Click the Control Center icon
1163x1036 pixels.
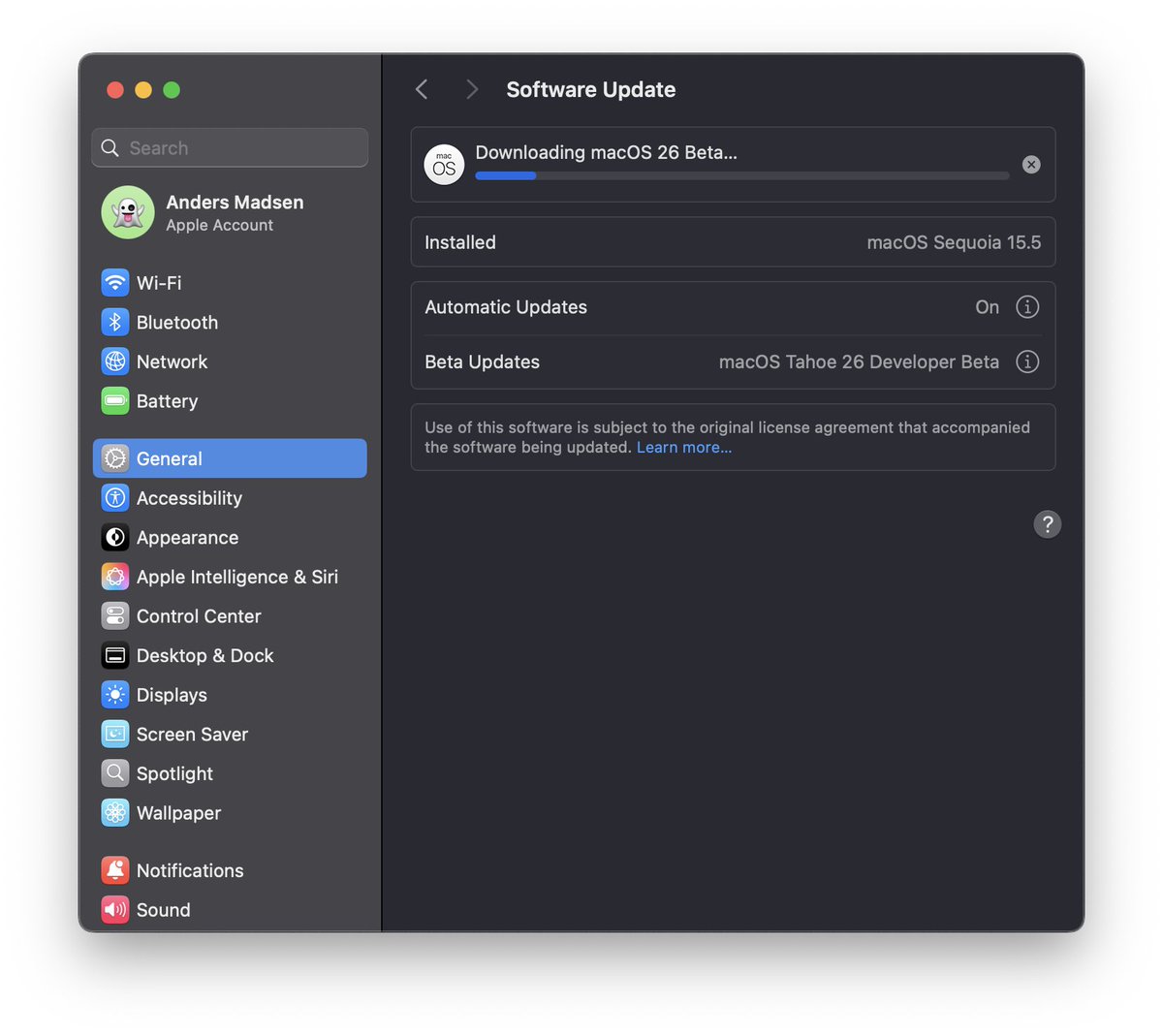(115, 615)
